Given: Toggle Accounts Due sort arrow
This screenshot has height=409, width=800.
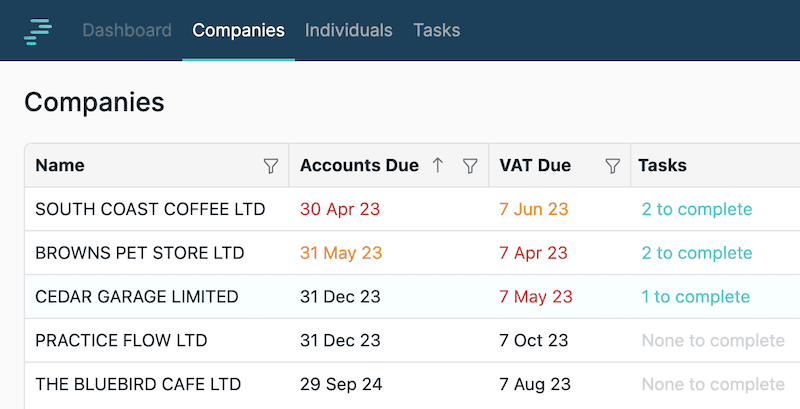Looking at the screenshot, I should coord(438,165).
